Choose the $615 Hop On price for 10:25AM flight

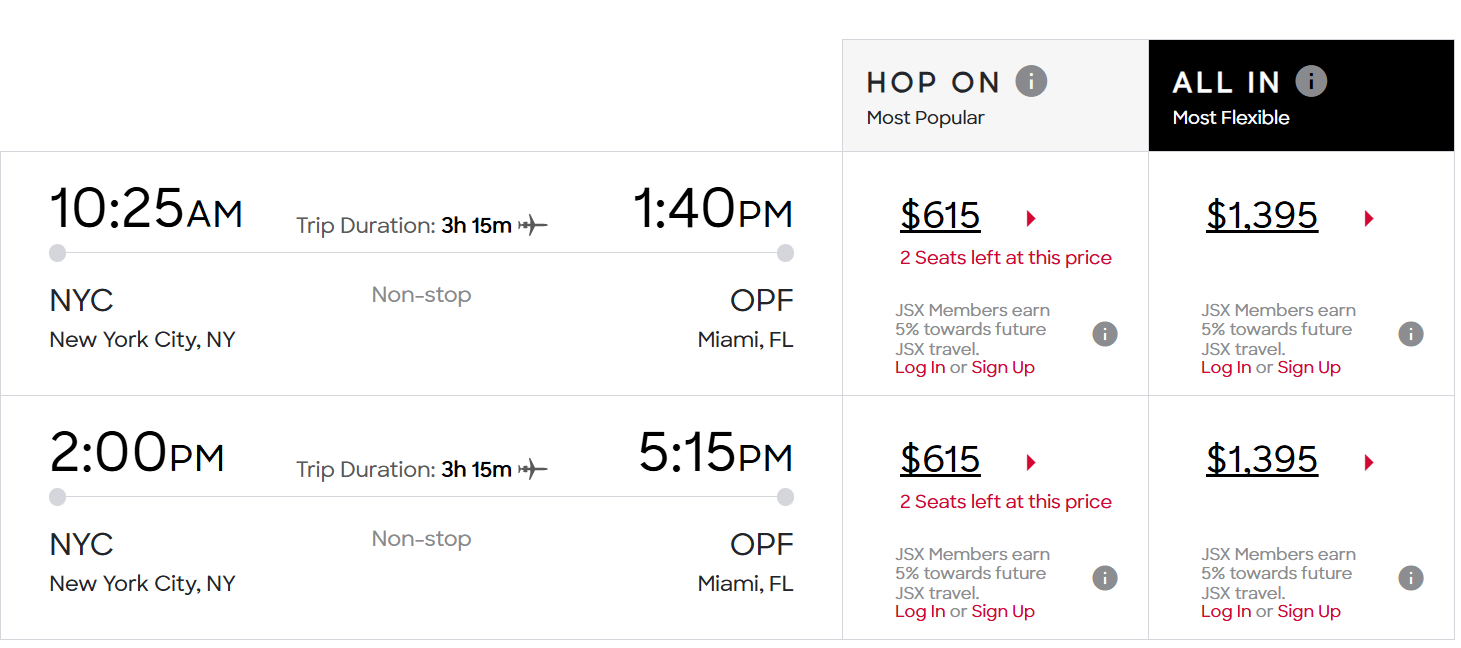(940, 216)
